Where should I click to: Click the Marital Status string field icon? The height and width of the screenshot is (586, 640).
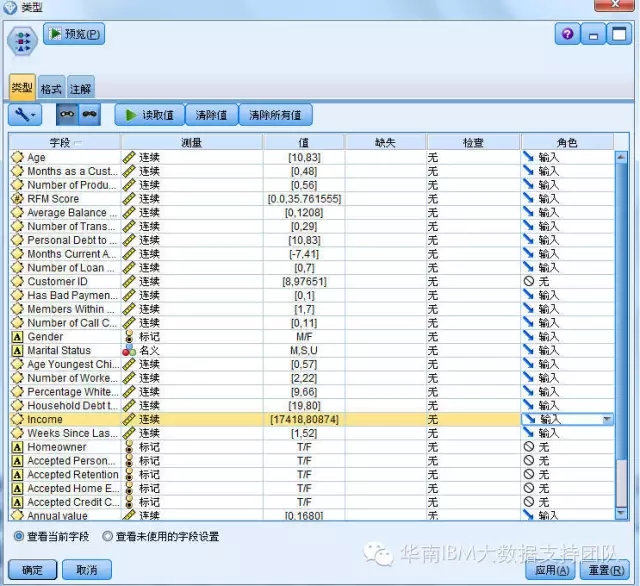coord(17,351)
